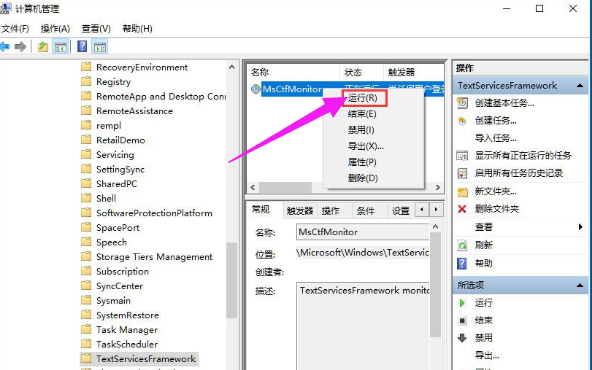This screenshot has height=370, width=592.
Task: Open the 操作(A) menu
Action: point(55,29)
